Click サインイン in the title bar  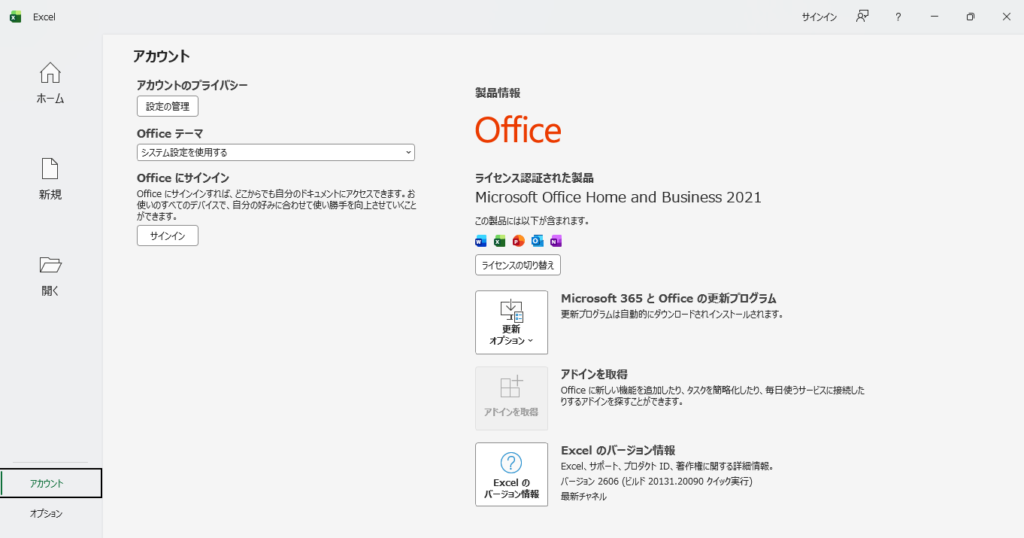coord(819,17)
